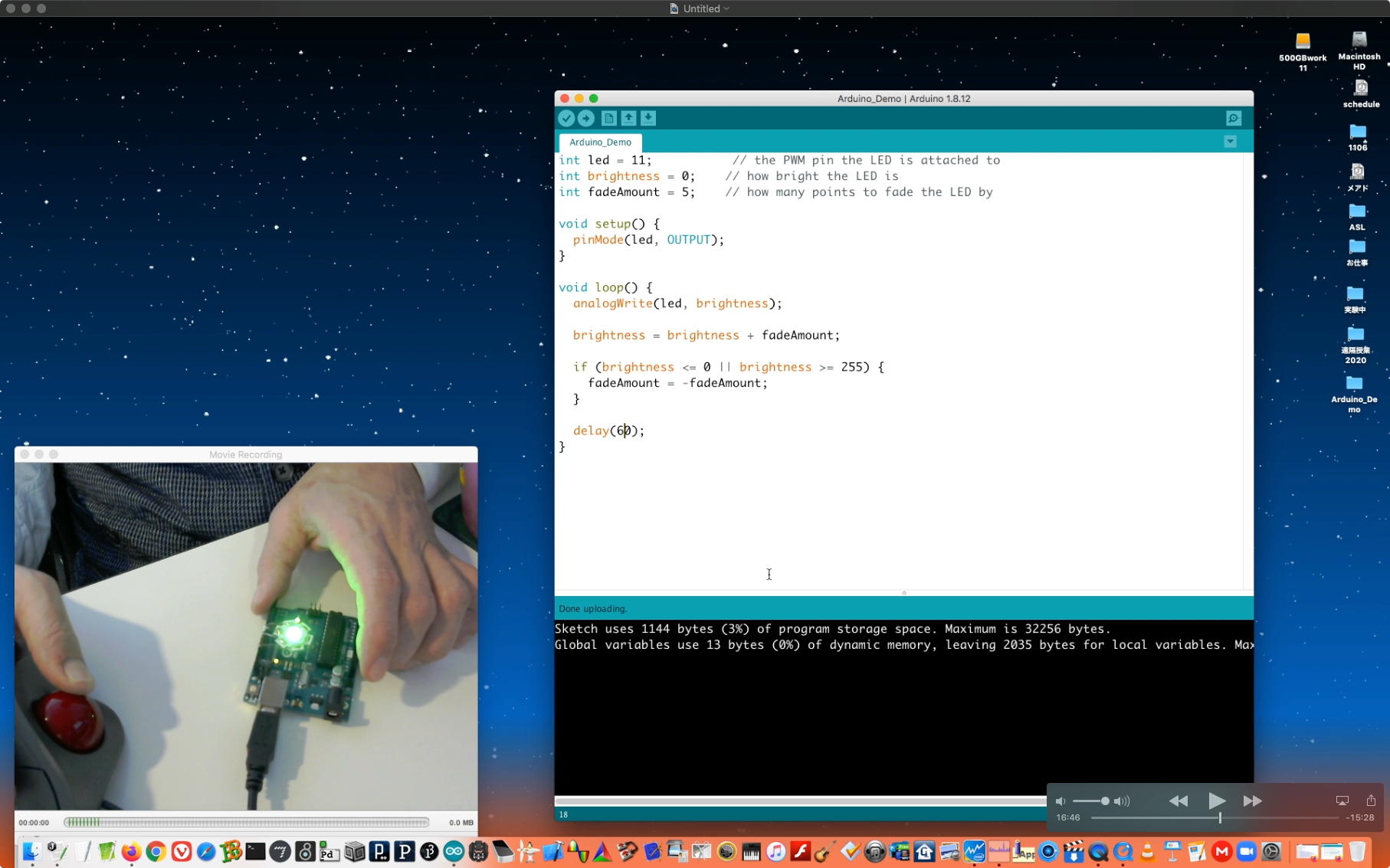The width and height of the screenshot is (1390, 868).
Task: Click the 'int fadeAmount = 5;' line
Action: [627, 192]
